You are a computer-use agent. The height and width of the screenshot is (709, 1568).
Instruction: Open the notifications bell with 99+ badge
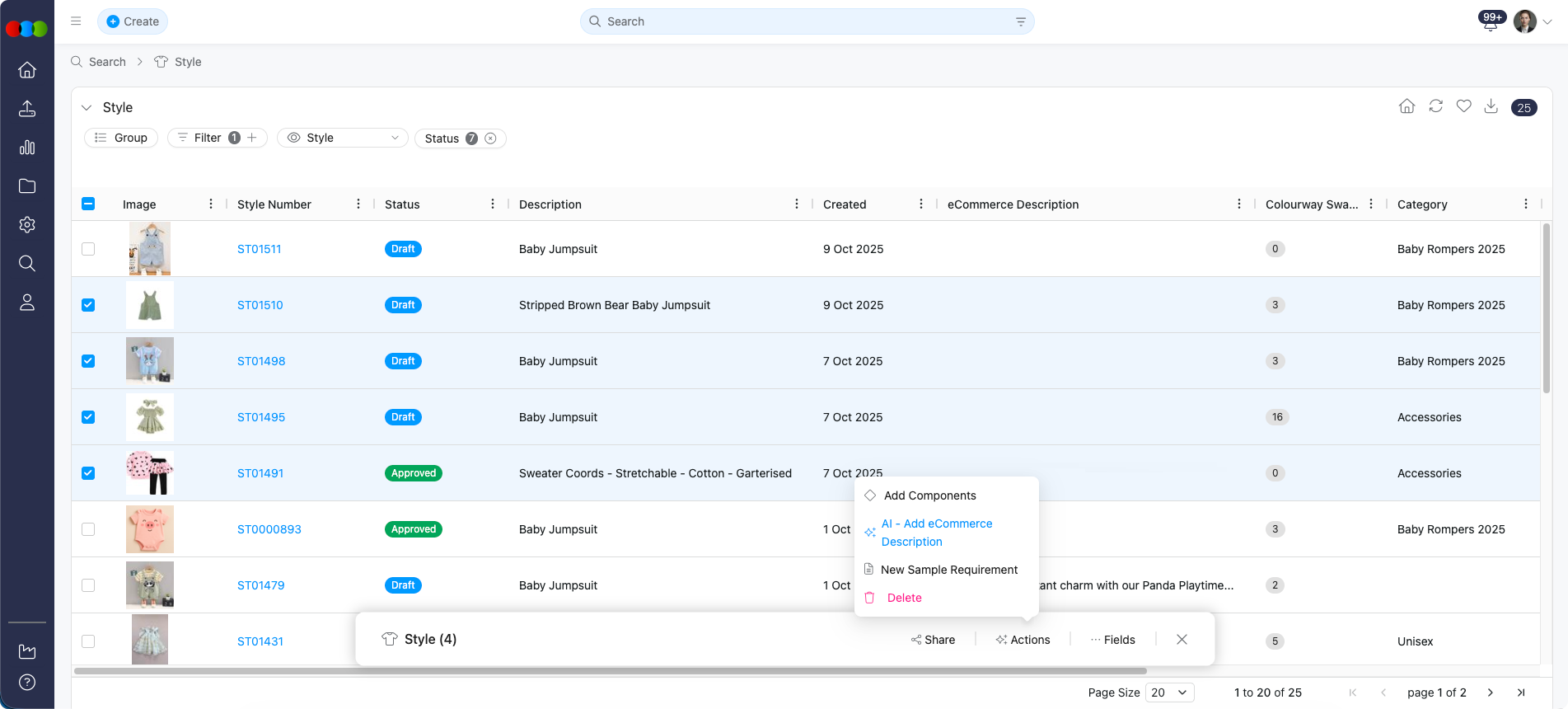(x=1491, y=21)
